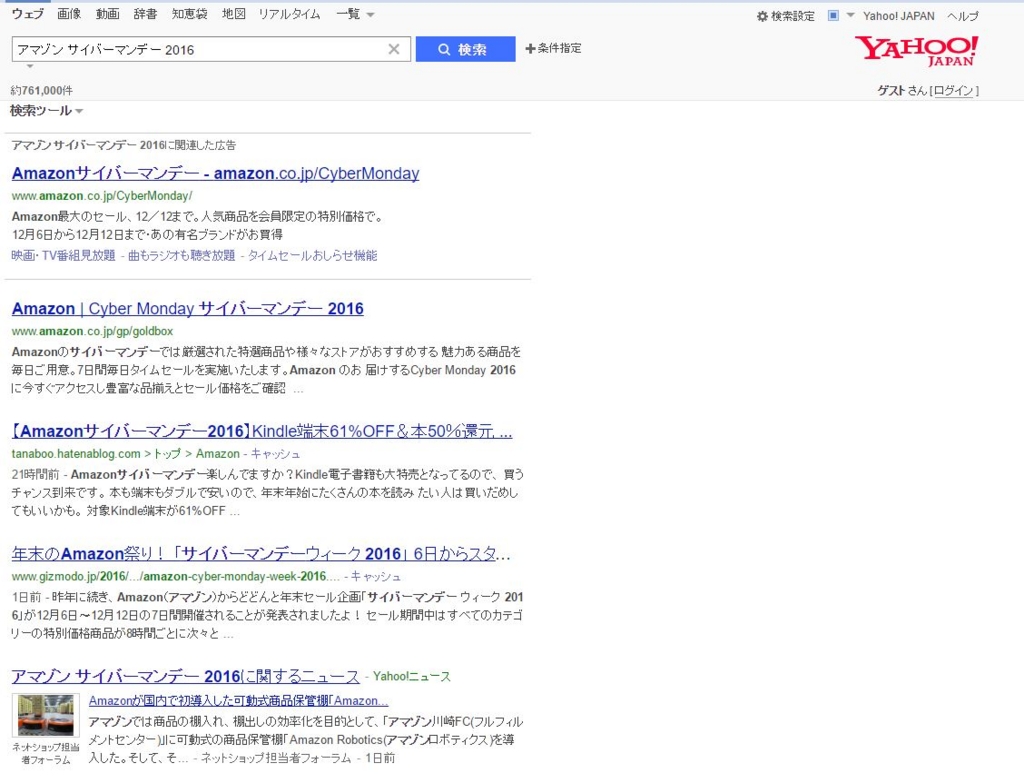Image resolution: width=1024 pixels, height=783 pixels.
Task: Open the Kindle端末61%OFF blog result
Action: (x=262, y=431)
